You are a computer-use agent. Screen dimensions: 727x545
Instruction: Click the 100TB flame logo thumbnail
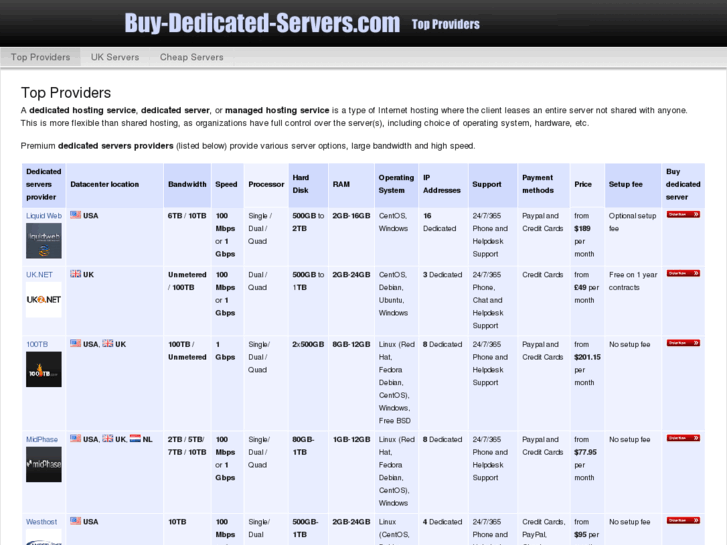[x=44, y=369]
